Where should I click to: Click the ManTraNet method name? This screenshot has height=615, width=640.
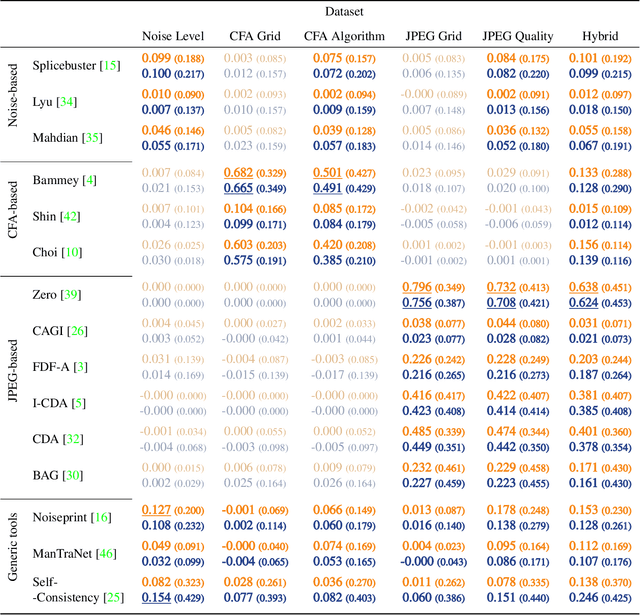[x=62, y=553]
